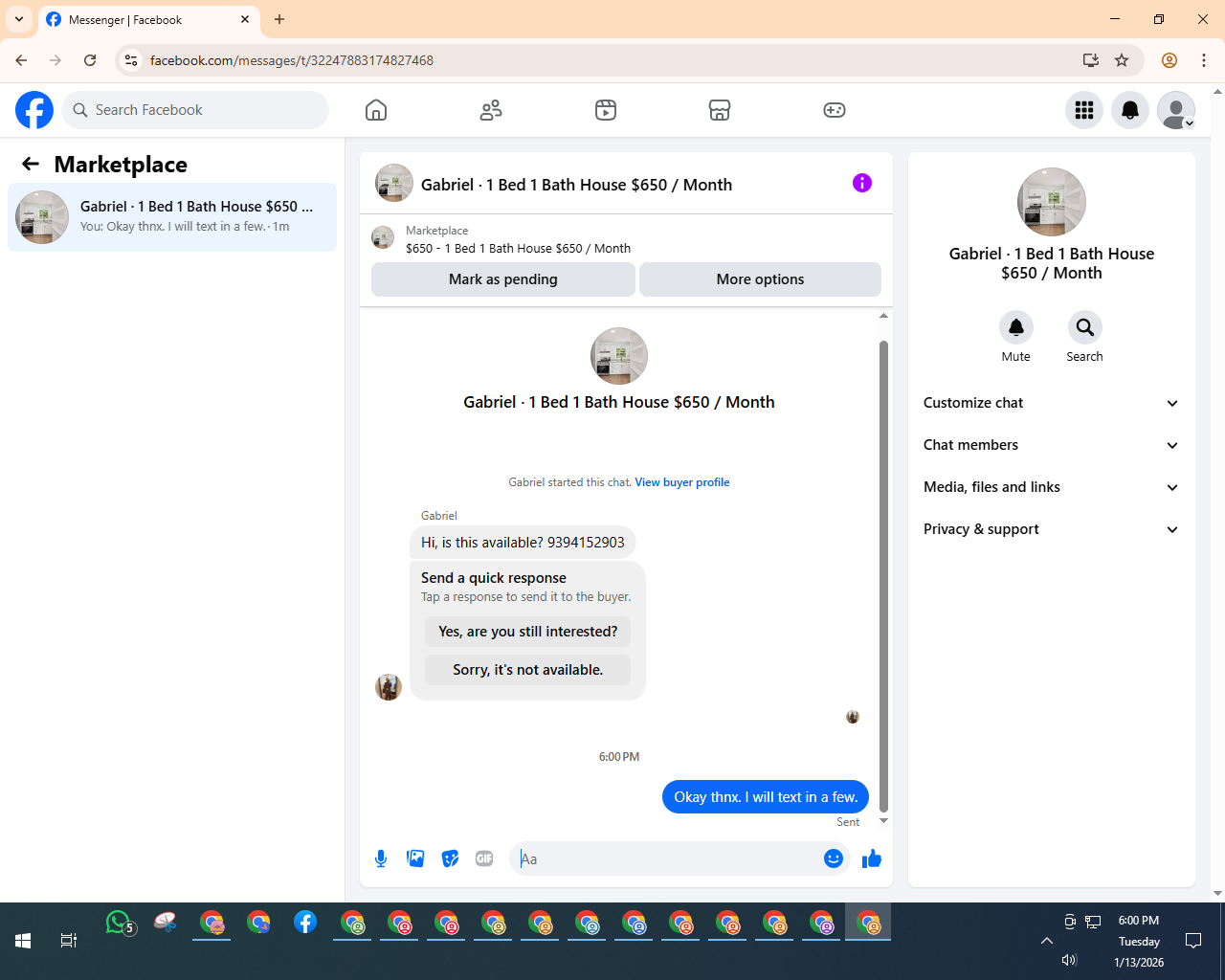Expand the Customize chat section
1225x980 pixels.
point(1051,403)
